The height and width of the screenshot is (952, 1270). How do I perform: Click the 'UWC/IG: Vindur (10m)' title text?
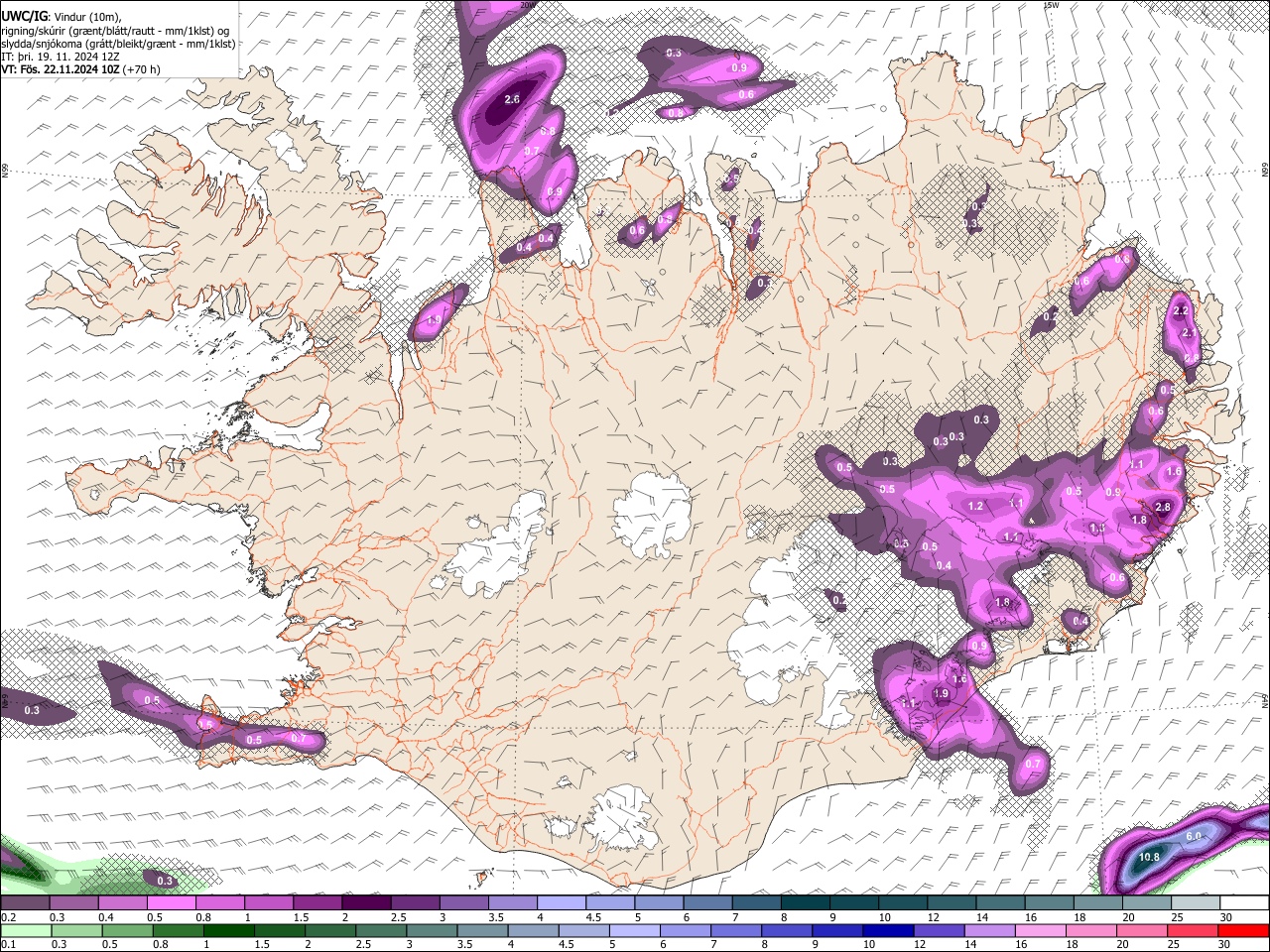pyautogui.click(x=62, y=17)
